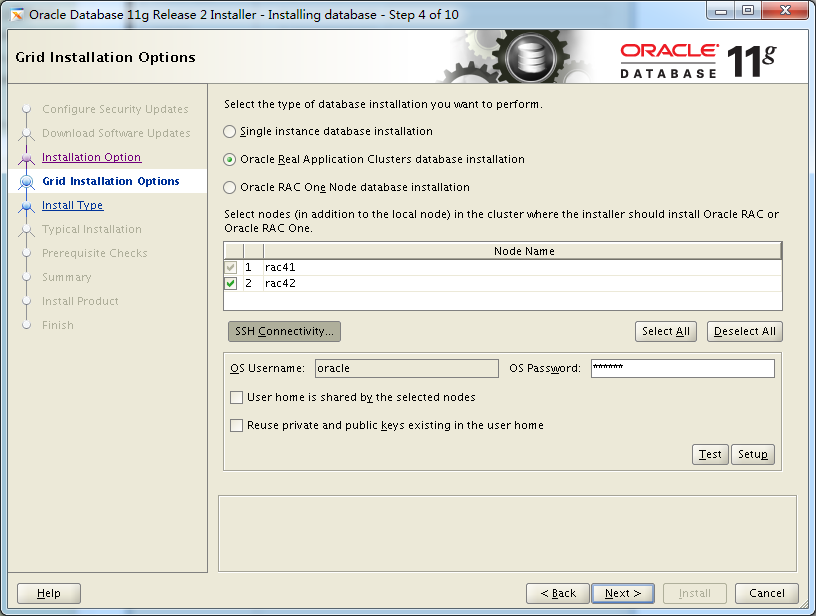Viewport: 816px width, 616px height.
Task: Click the Installation Option step node icon
Action: coord(27,157)
